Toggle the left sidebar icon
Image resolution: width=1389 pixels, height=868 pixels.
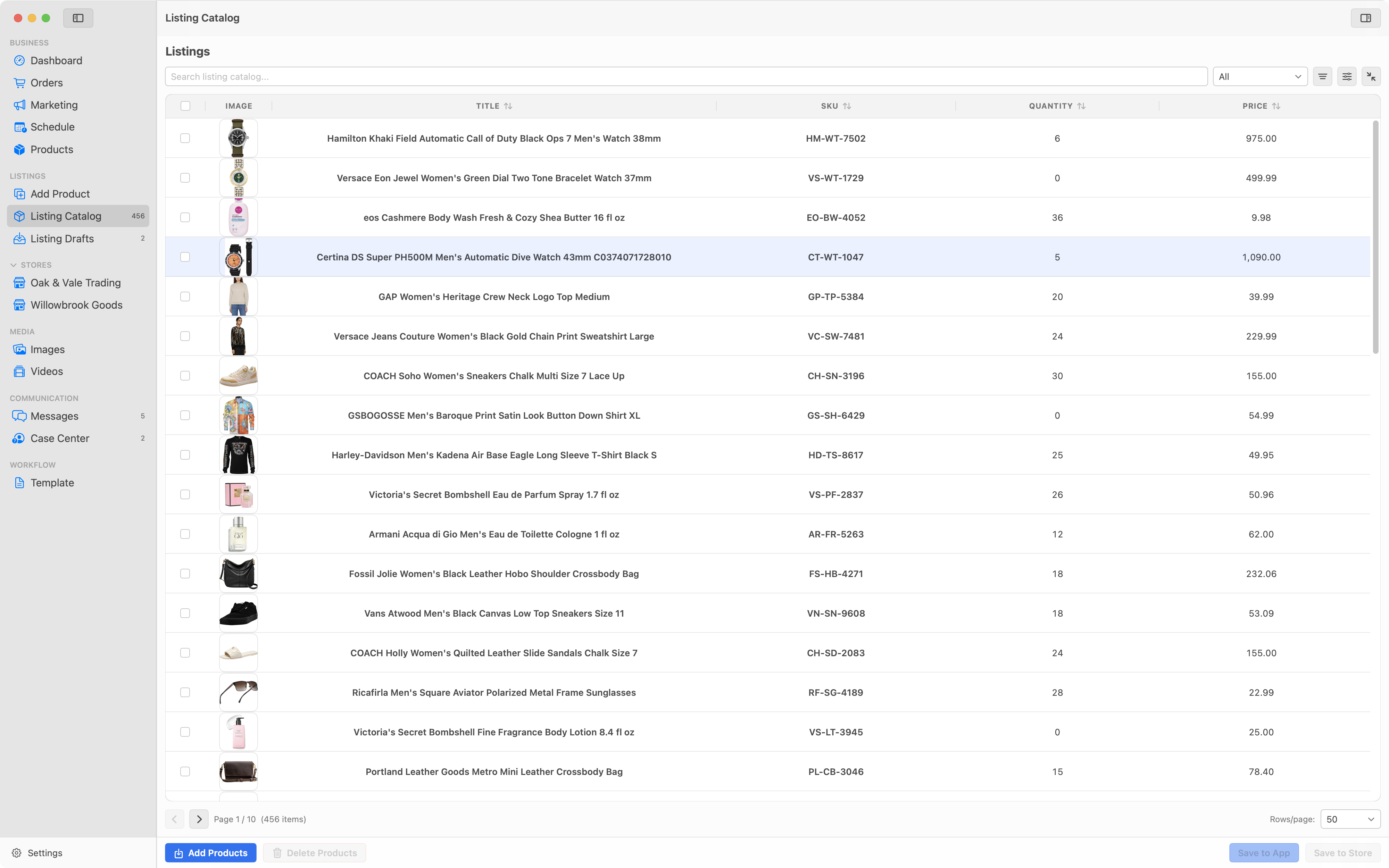(x=78, y=18)
